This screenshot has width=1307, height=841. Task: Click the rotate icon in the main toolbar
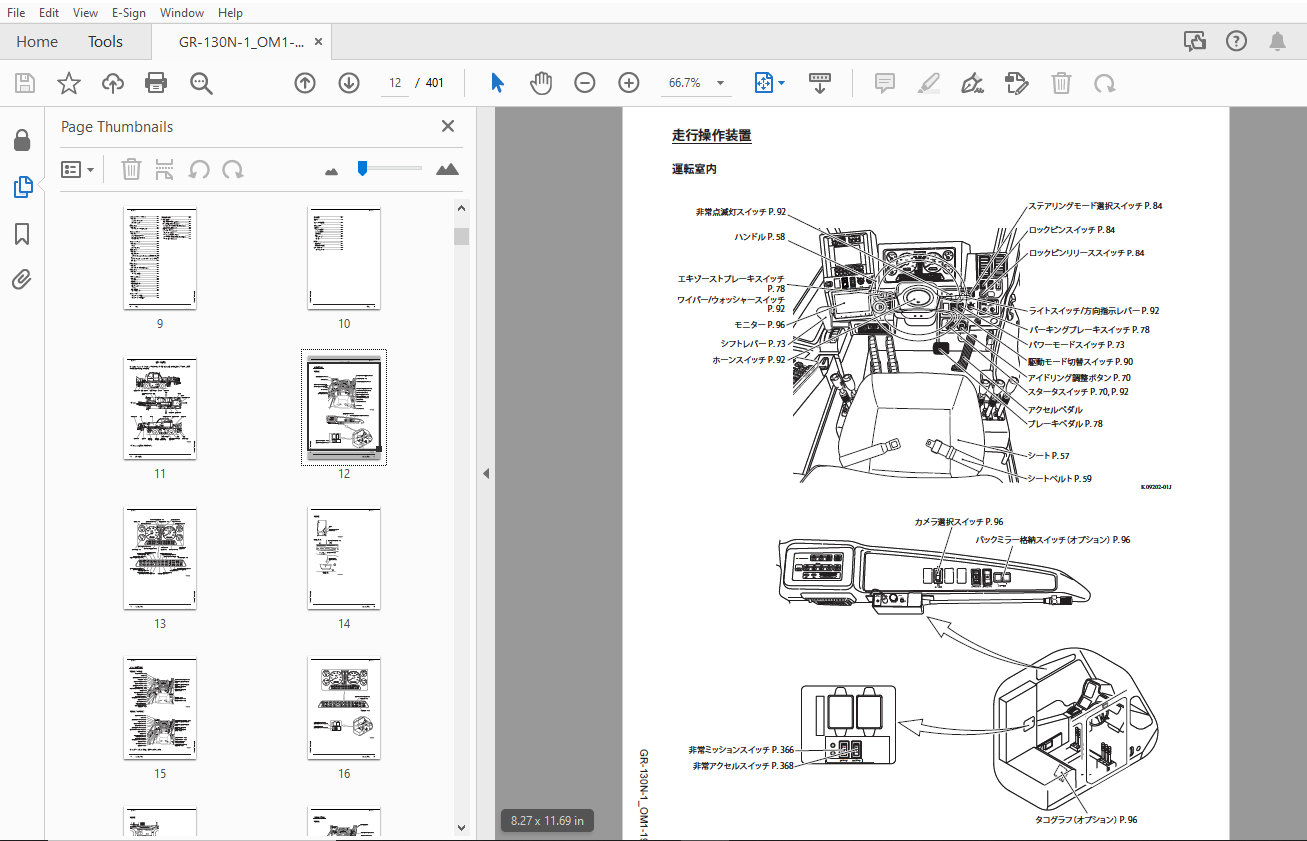pyautogui.click(x=1105, y=83)
